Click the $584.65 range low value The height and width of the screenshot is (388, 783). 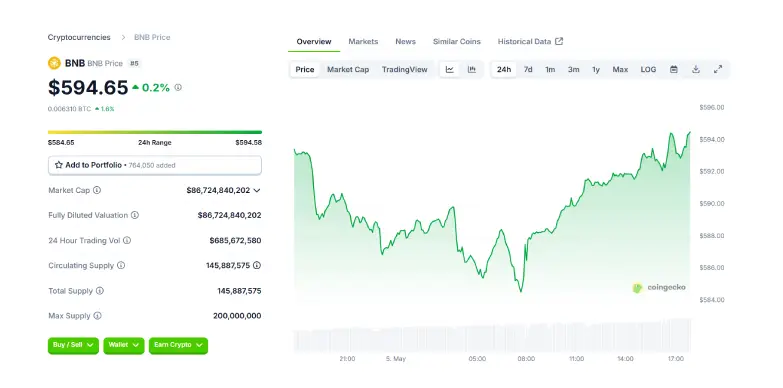click(61, 143)
